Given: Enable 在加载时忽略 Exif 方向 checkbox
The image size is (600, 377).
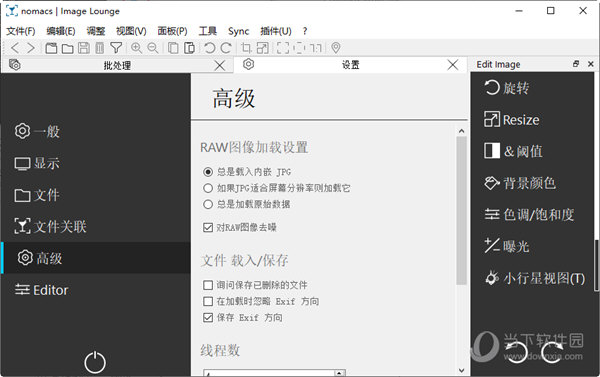Looking at the screenshot, I should click(261, 301).
